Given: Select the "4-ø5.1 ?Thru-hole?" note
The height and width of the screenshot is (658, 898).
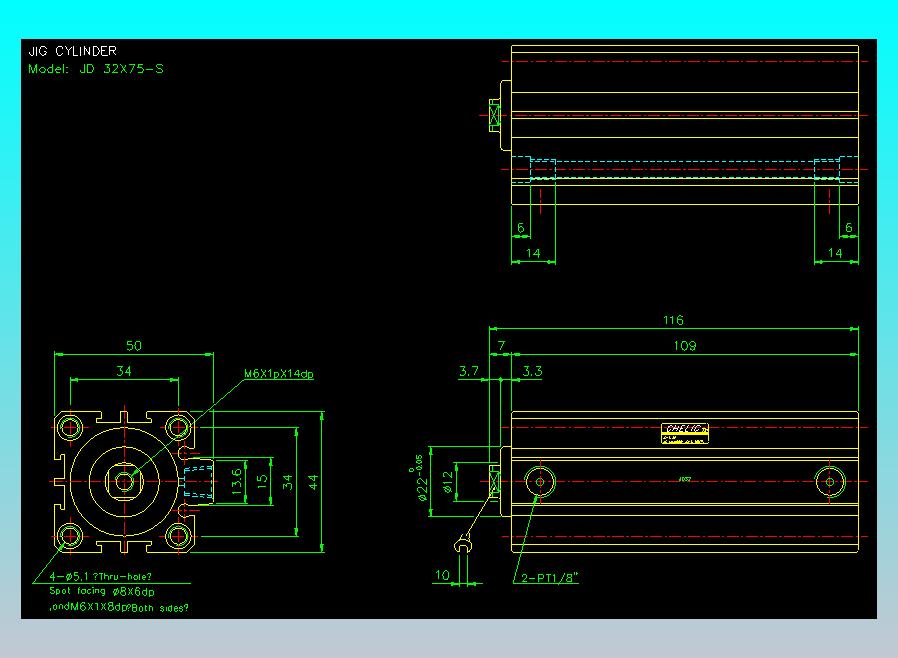Looking at the screenshot, I should tap(100, 577).
